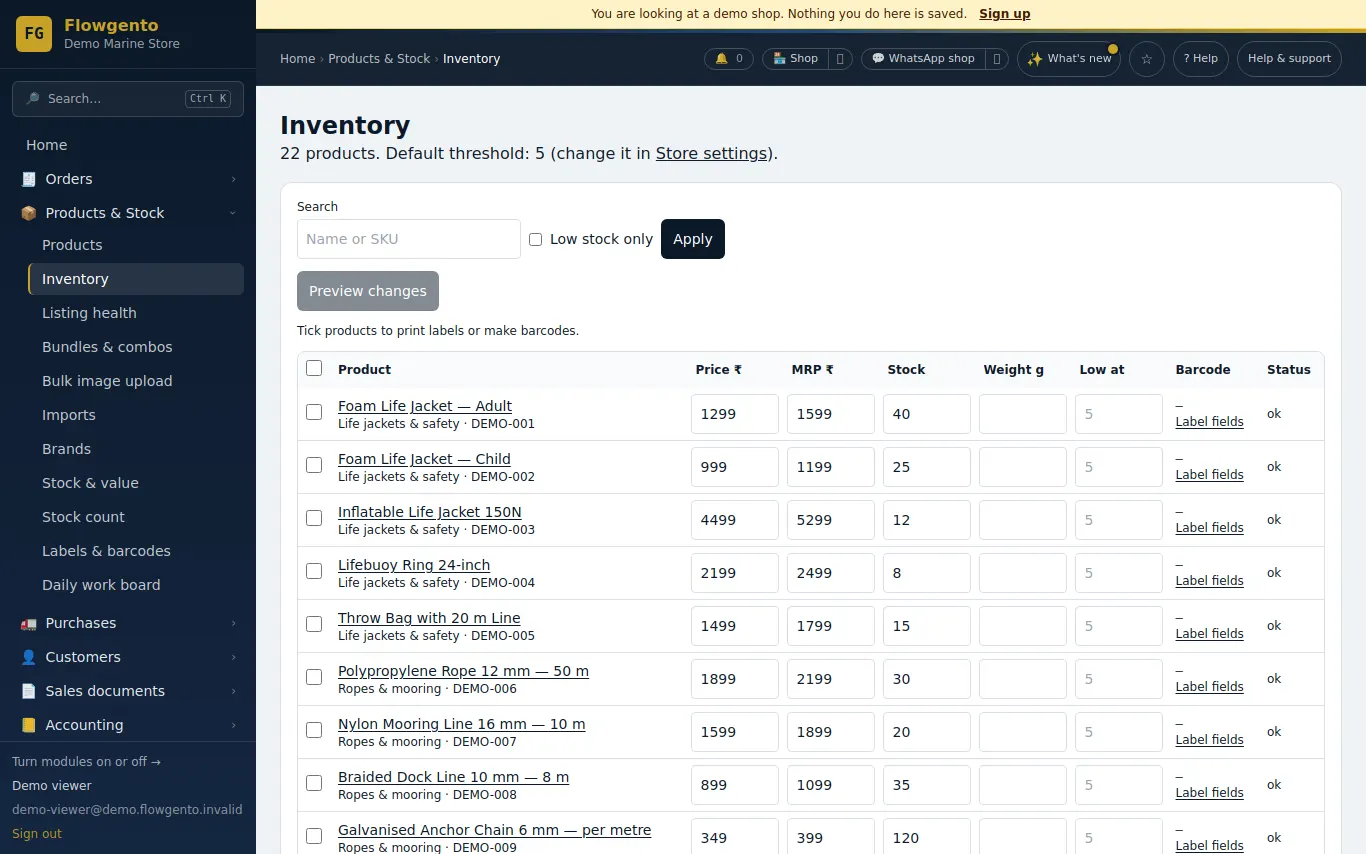
Task: Click the Products & Stock box icon
Action: pos(28,213)
